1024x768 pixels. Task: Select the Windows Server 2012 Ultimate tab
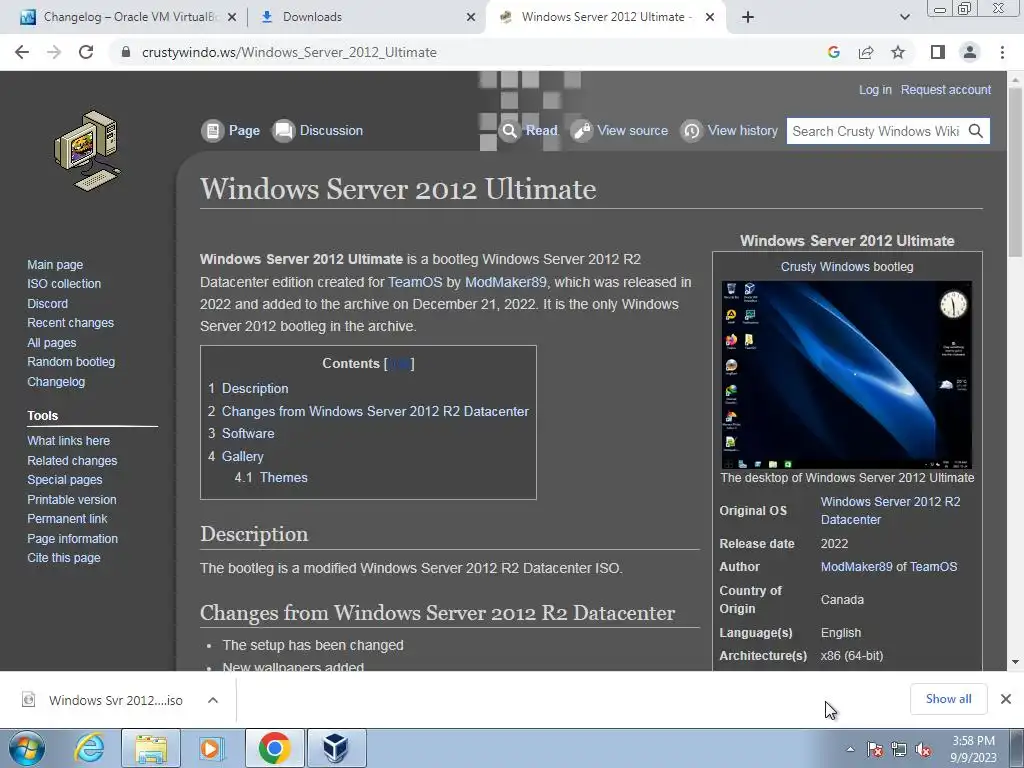coord(606,17)
